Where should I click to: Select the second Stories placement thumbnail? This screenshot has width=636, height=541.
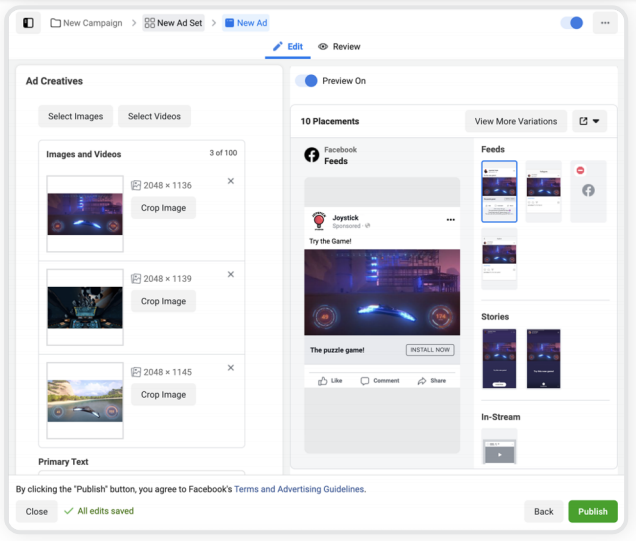pos(544,359)
